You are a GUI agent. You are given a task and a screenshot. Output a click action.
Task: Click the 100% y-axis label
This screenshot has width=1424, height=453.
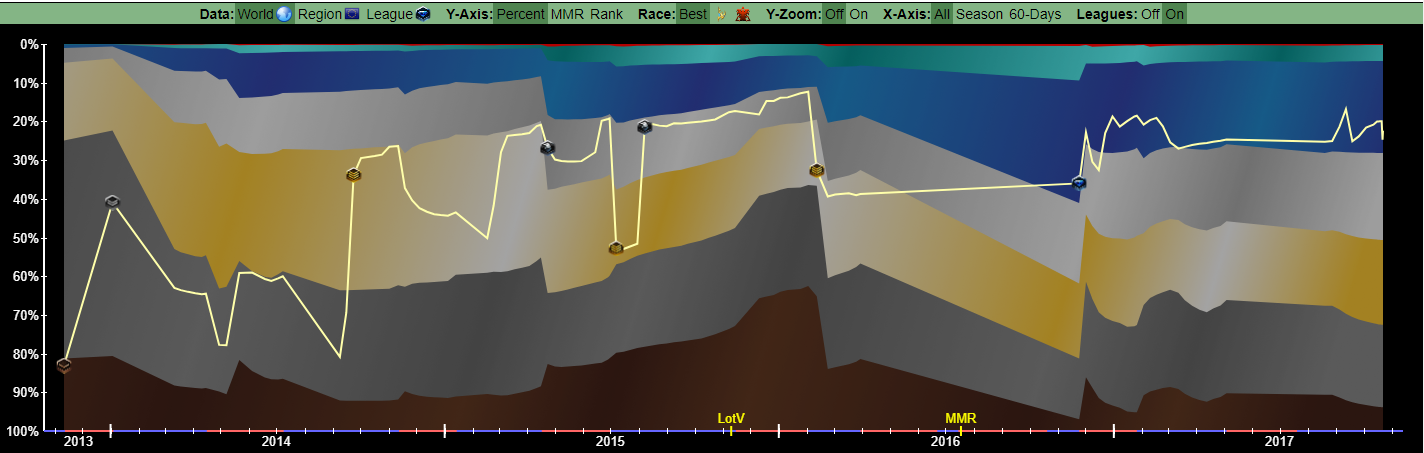click(22, 431)
